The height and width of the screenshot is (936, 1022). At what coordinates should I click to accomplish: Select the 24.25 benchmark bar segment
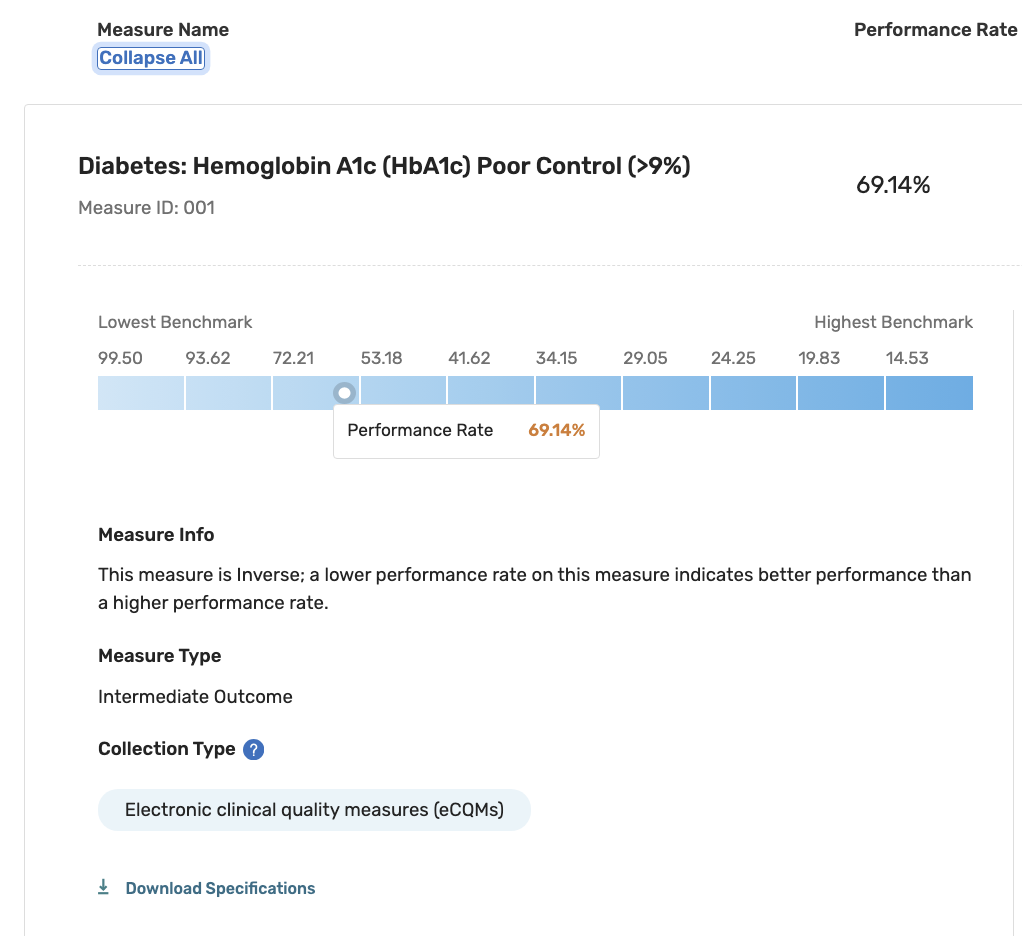(x=753, y=393)
